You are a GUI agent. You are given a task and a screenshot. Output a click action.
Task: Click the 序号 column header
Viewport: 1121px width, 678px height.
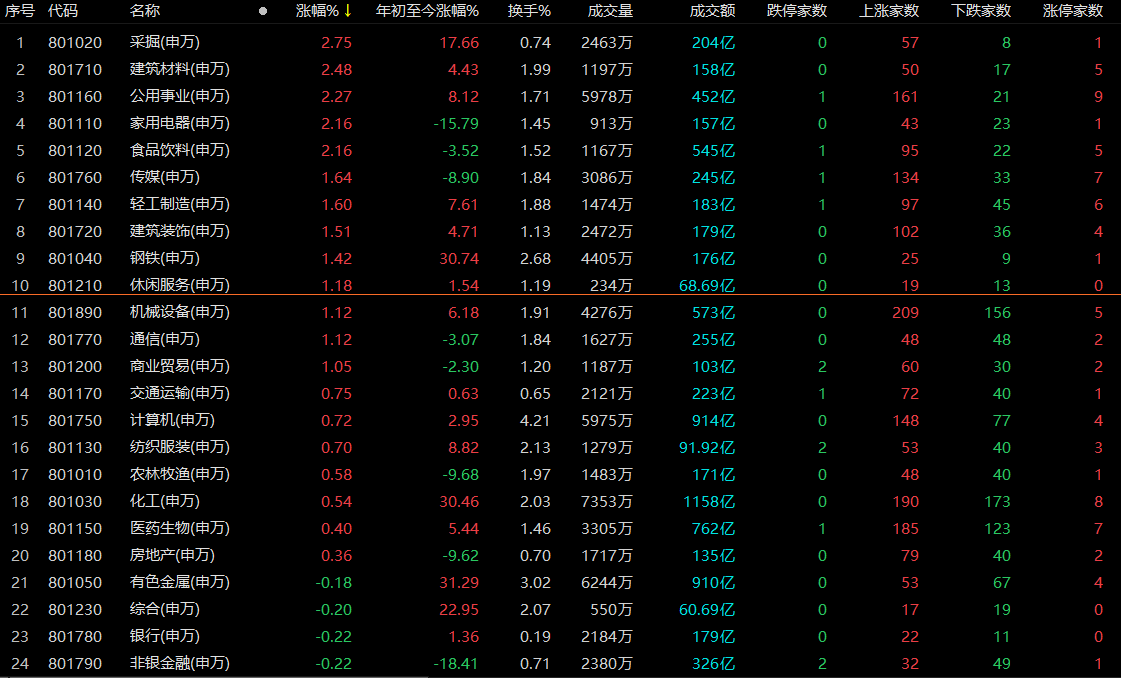coord(19,11)
